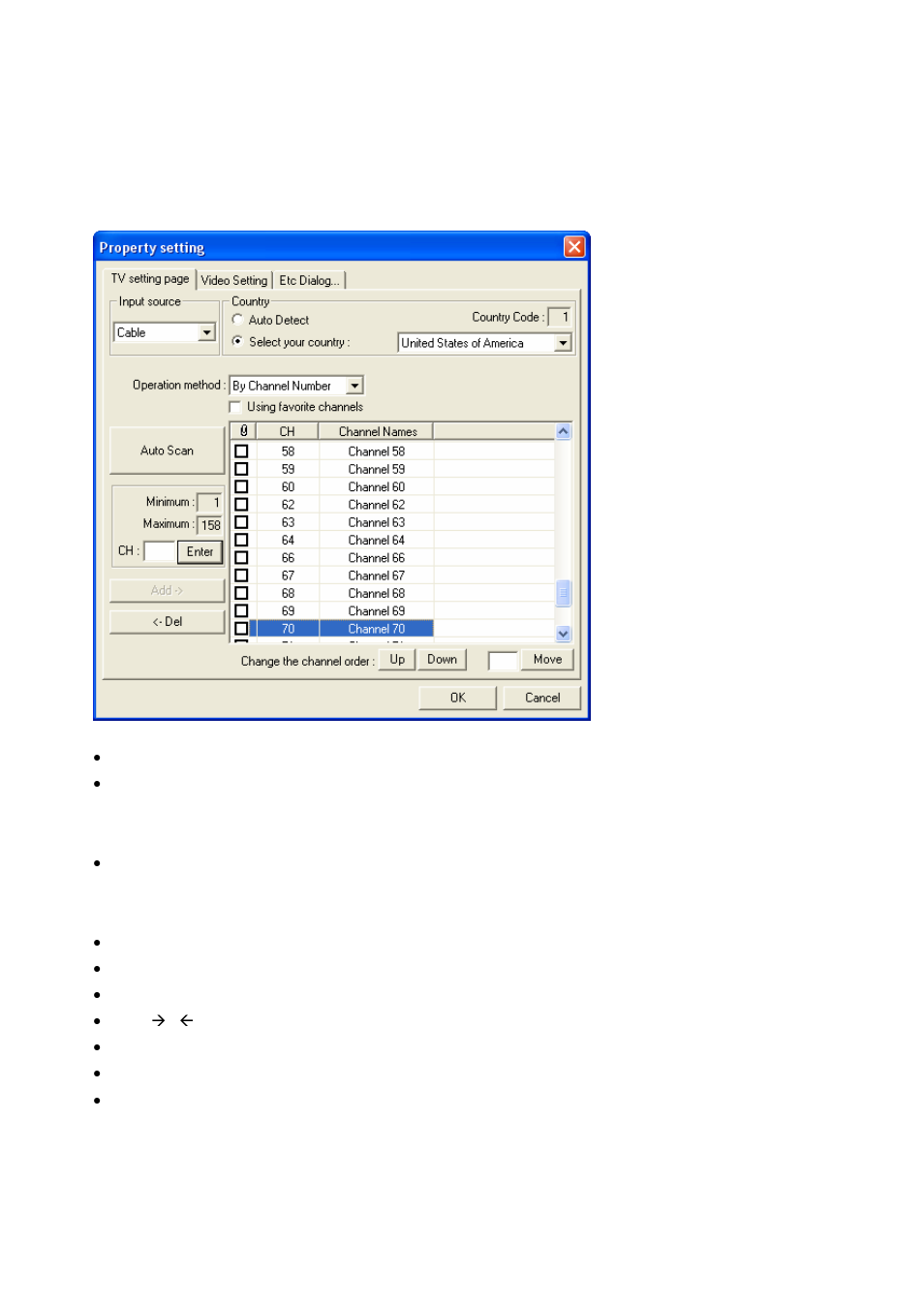Click the Down channel order button
The width and height of the screenshot is (924, 1307).
tap(443, 660)
